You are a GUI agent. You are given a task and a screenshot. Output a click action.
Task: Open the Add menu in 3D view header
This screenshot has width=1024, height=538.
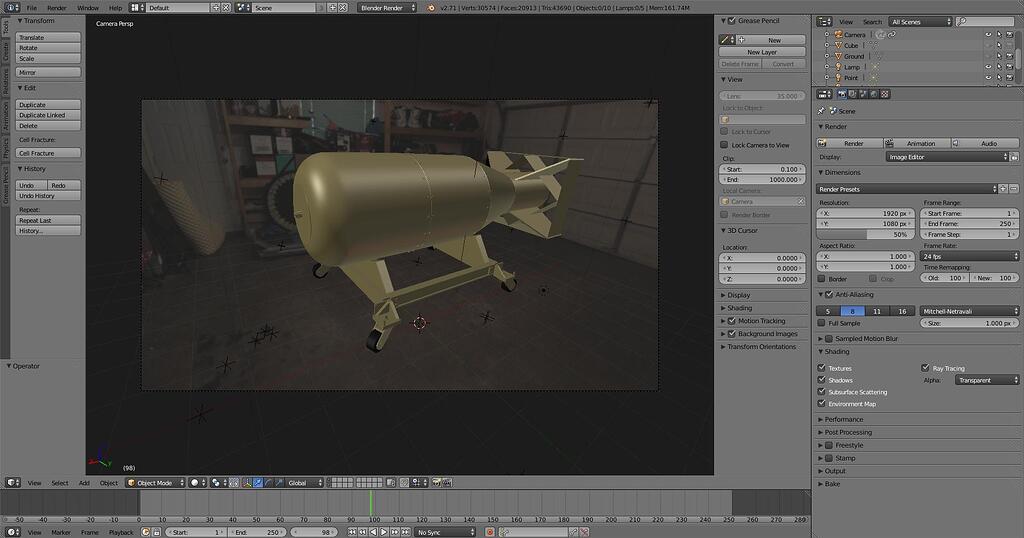click(84, 483)
